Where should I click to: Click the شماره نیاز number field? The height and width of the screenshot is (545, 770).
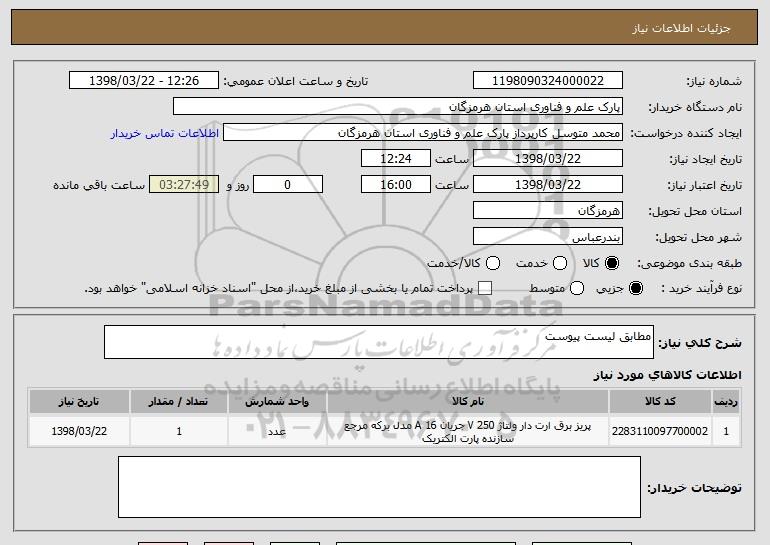[548, 81]
